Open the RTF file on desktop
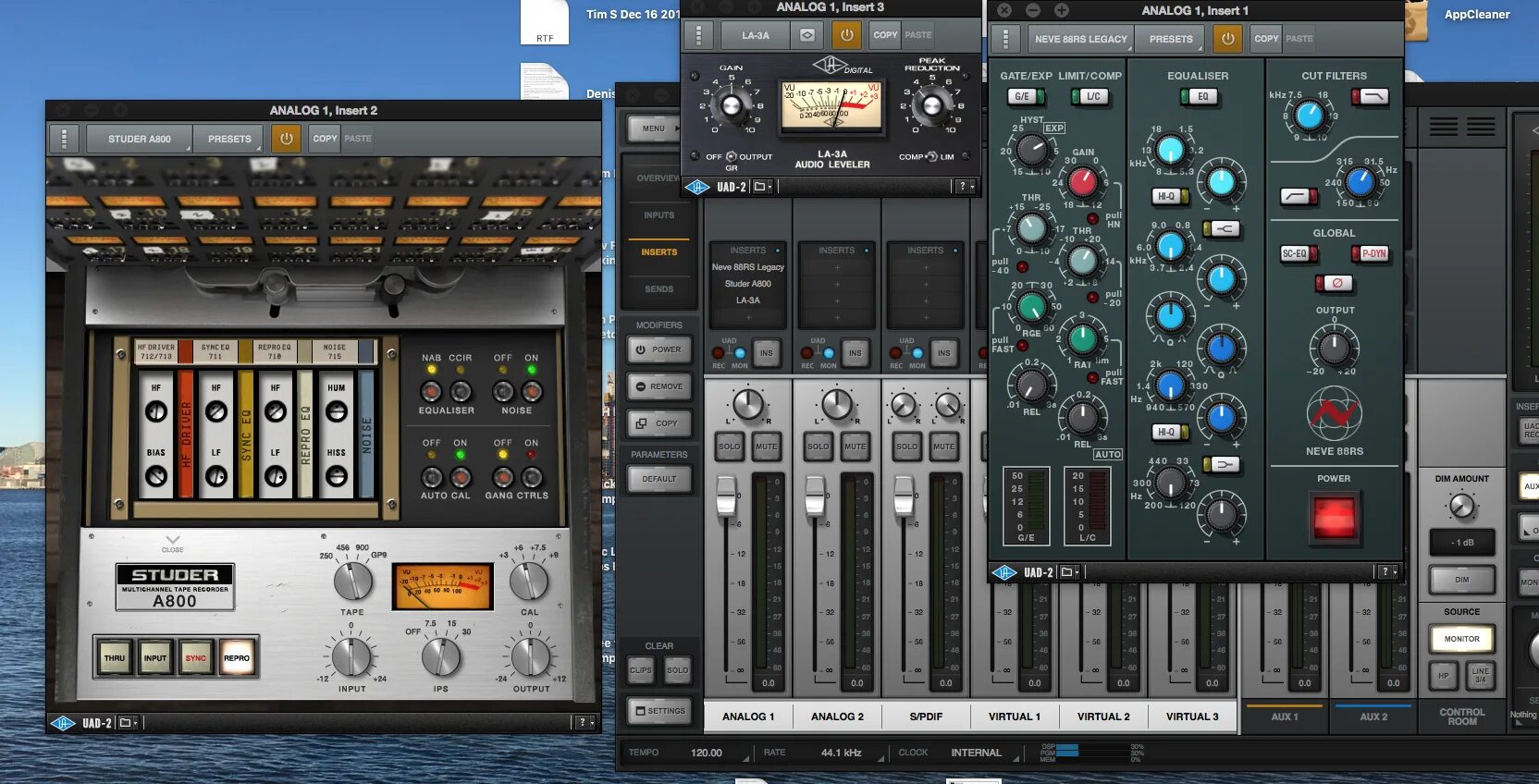The height and width of the screenshot is (784, 1539). (x=545, y=22)
